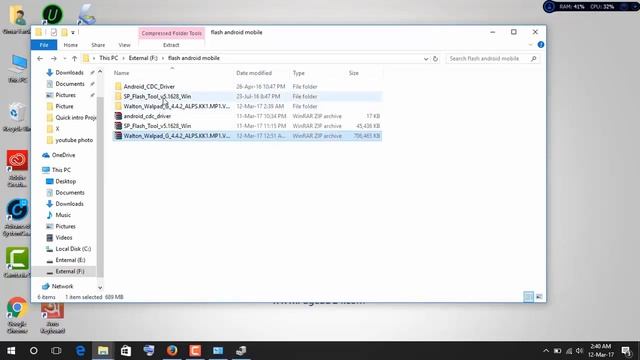Click New folder quick access icon
640x360 pixels.
tap(64, 32)
